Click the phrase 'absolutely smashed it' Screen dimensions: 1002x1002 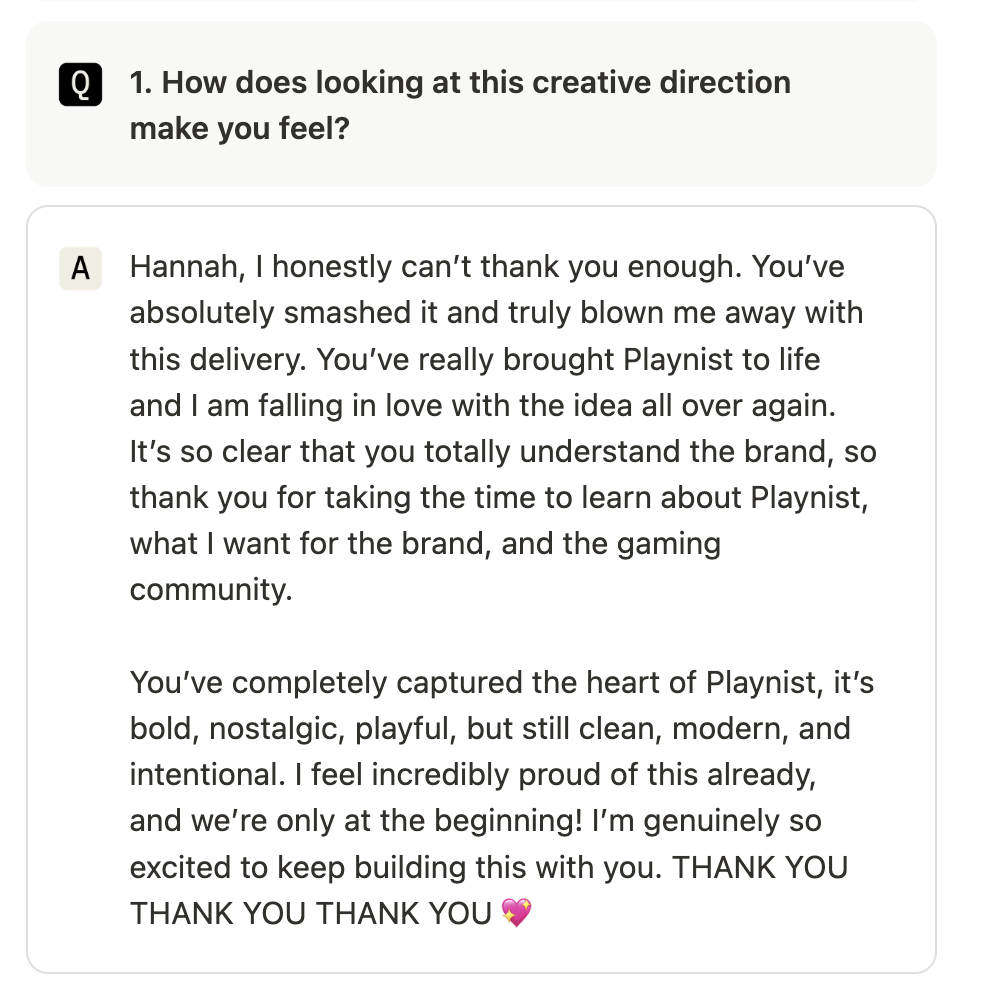pos(283,313)
